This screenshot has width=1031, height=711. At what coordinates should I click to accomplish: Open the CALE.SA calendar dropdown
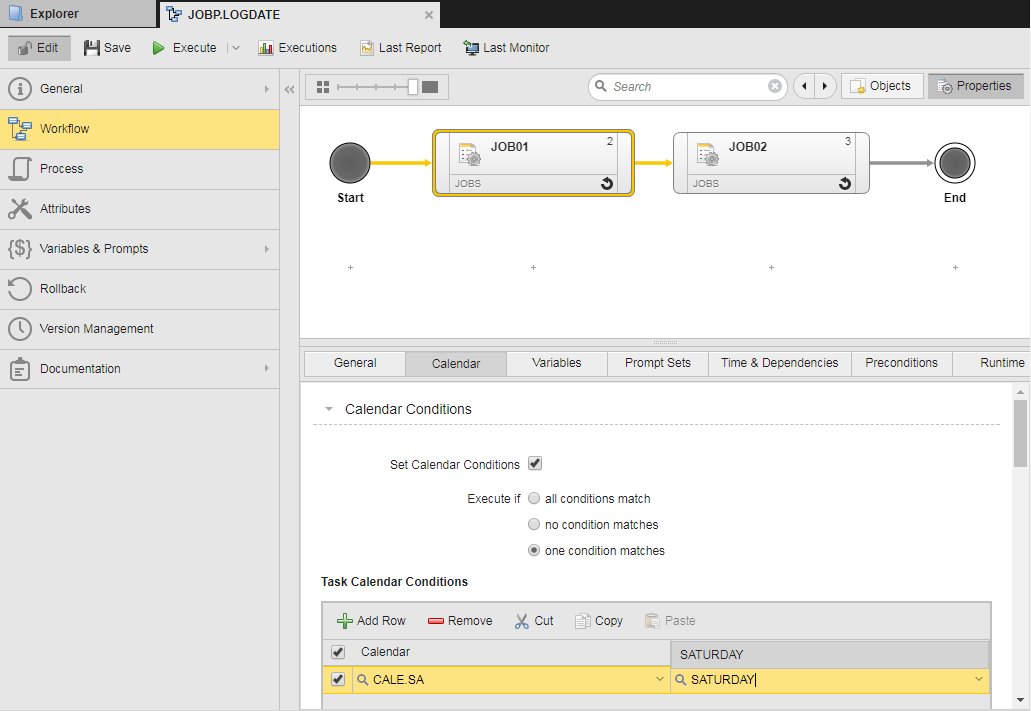point(659,680)
